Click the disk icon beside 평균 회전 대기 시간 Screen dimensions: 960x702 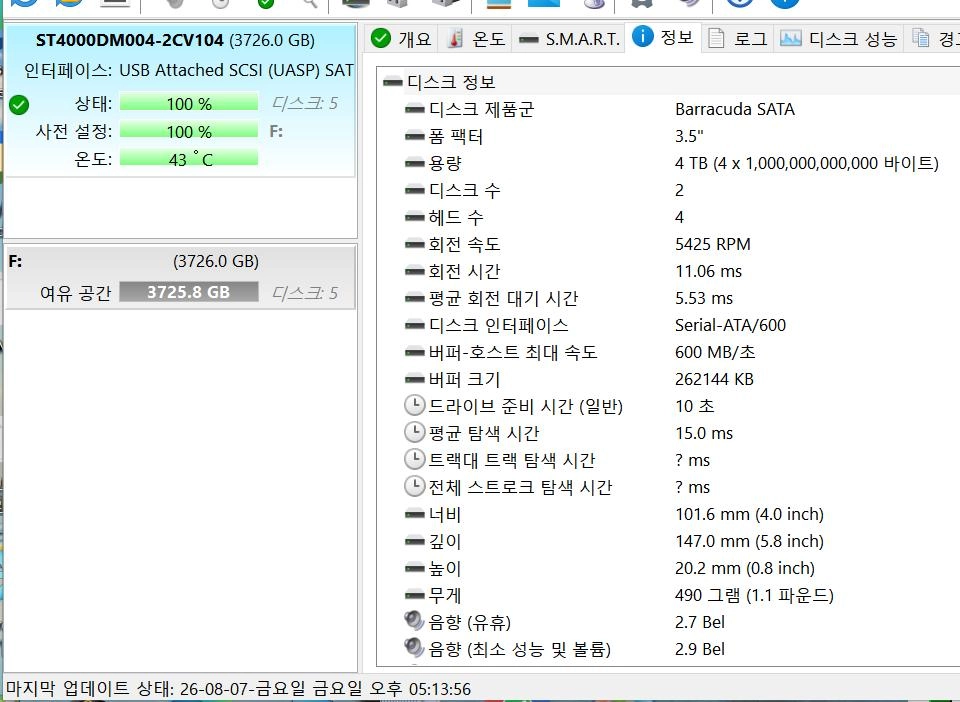pos(414,298)
